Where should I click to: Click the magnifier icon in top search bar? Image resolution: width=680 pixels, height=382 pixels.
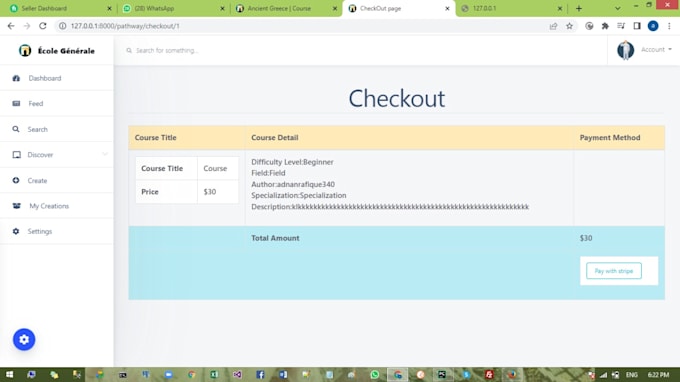[129, 51]
